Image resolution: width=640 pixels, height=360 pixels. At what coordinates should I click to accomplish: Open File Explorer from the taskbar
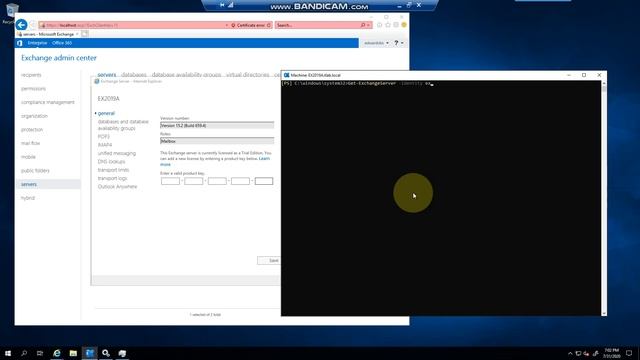click(x=73, y=353)
